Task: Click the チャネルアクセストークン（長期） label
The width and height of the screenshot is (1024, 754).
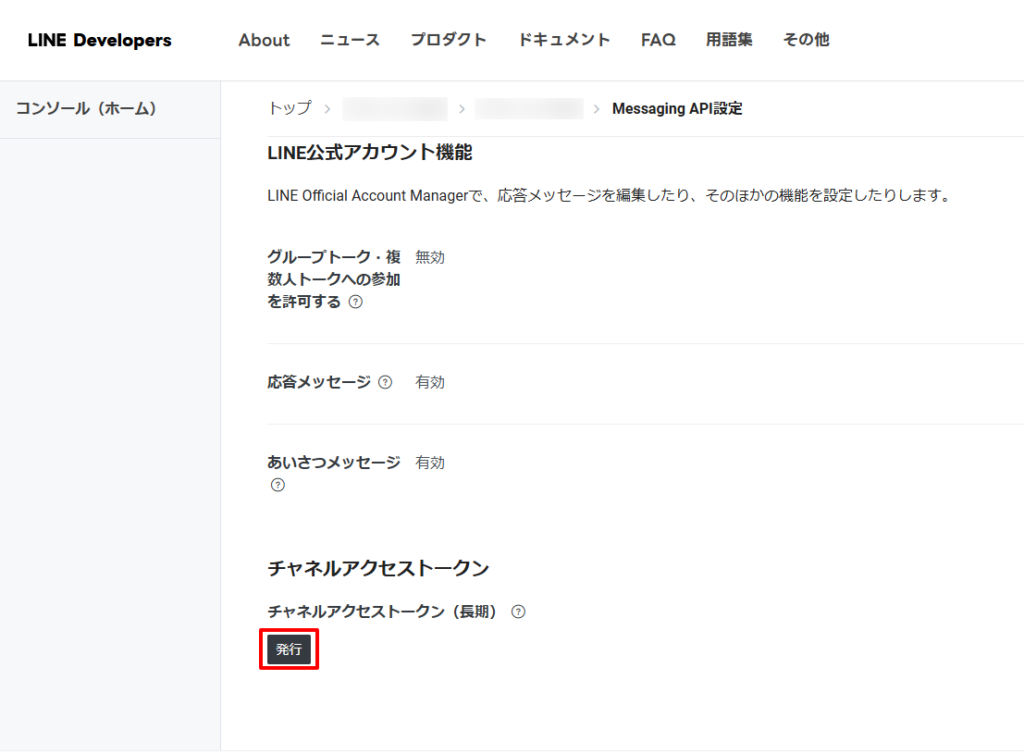Action: tap(382, 612)
